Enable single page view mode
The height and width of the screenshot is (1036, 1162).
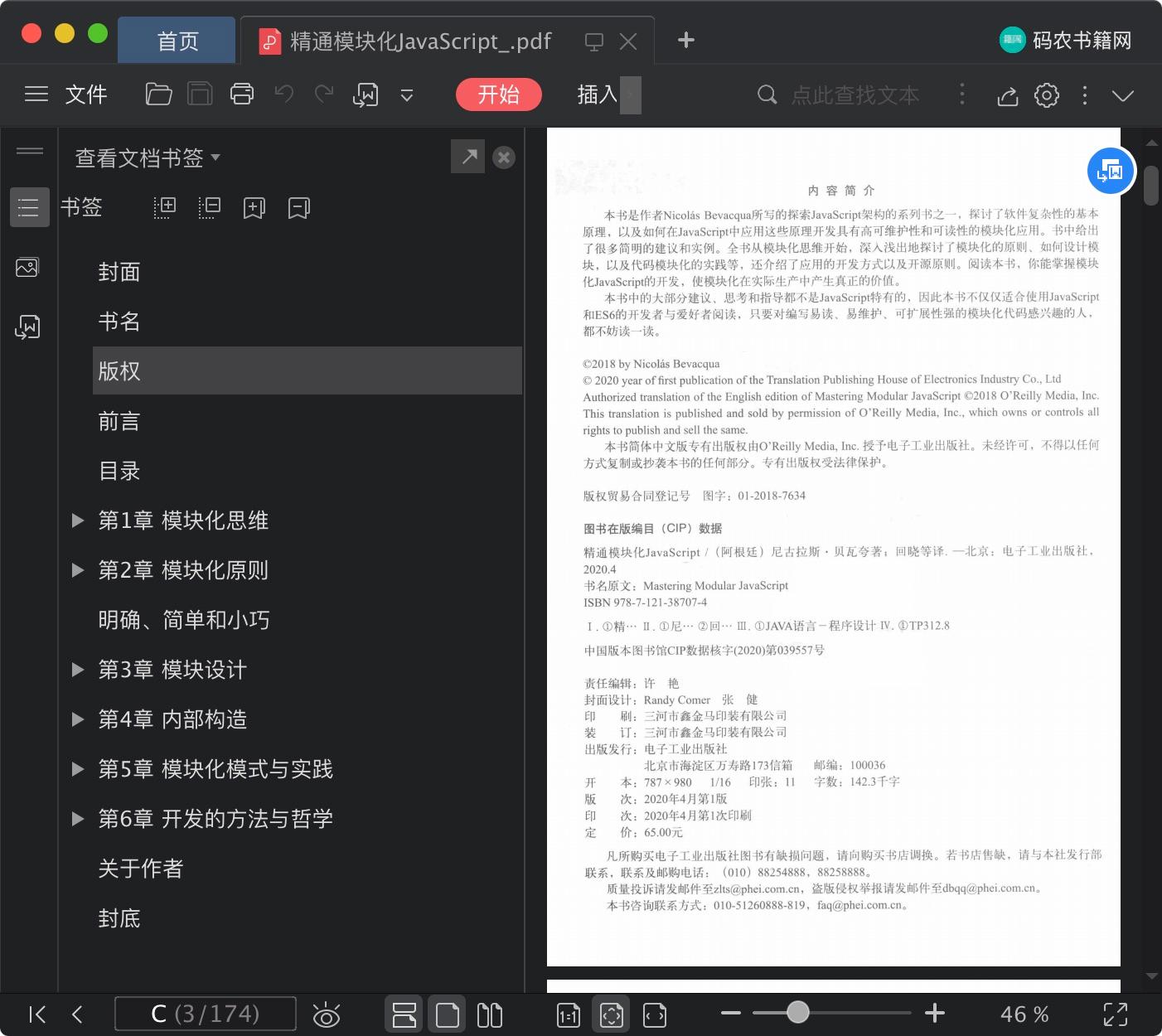tap(448, 1014)
